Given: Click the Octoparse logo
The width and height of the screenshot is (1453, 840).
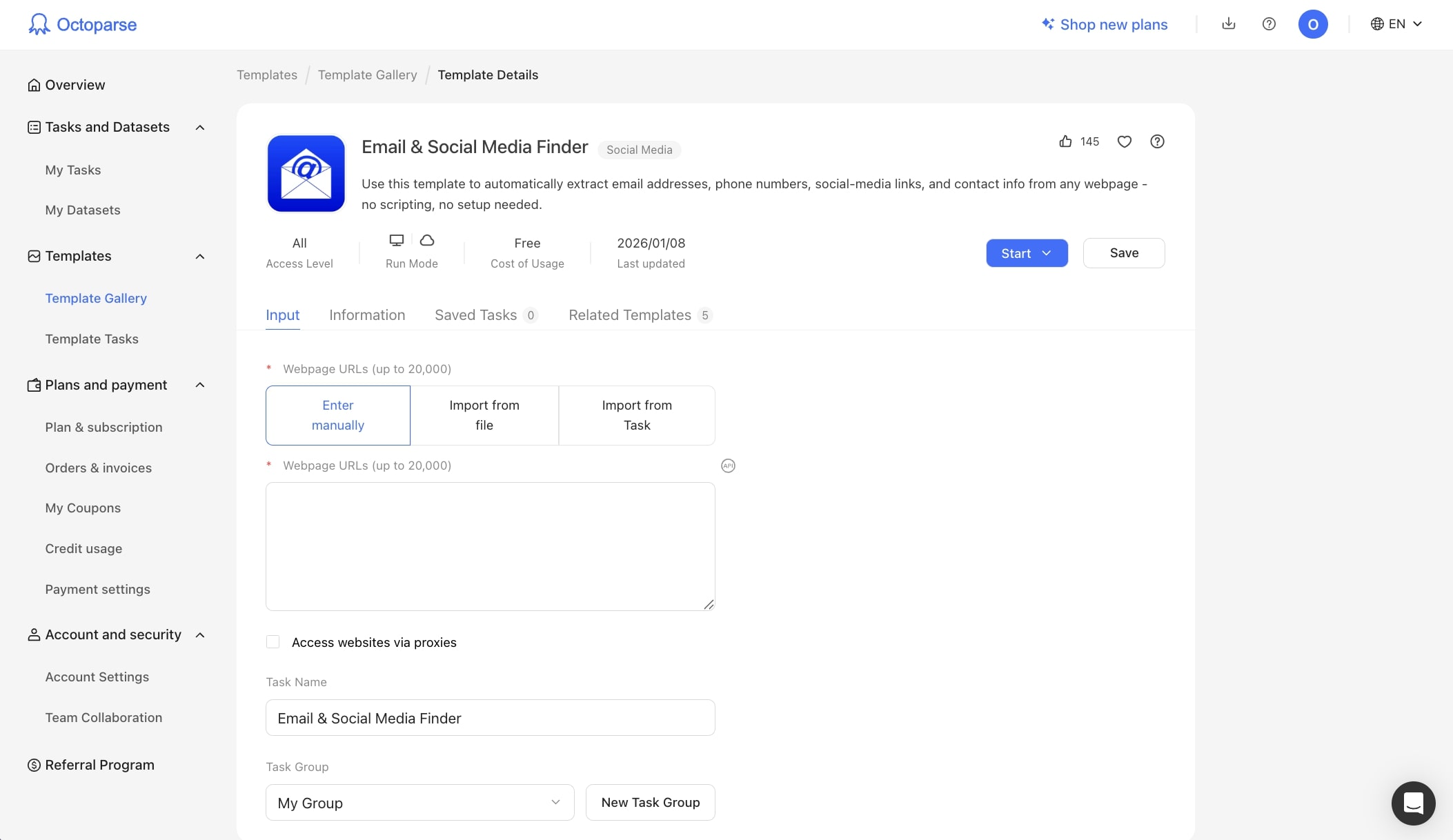Looking at the screenshot, I should coord(82,24).
